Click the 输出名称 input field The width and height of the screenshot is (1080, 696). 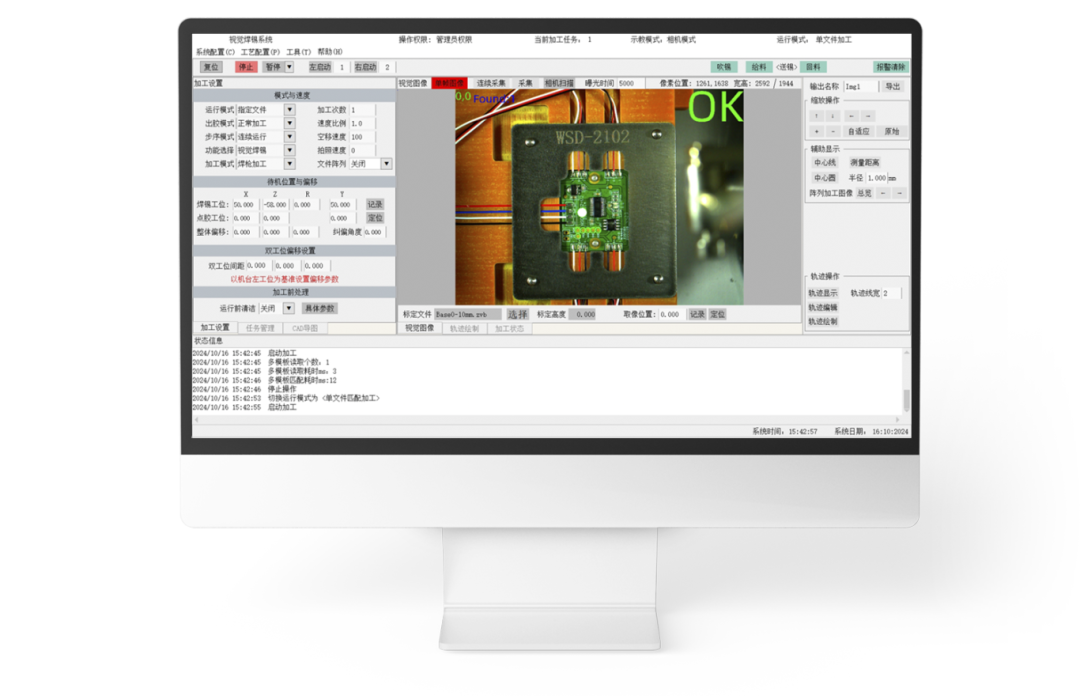pyautogui.click(x=861, y=86)
